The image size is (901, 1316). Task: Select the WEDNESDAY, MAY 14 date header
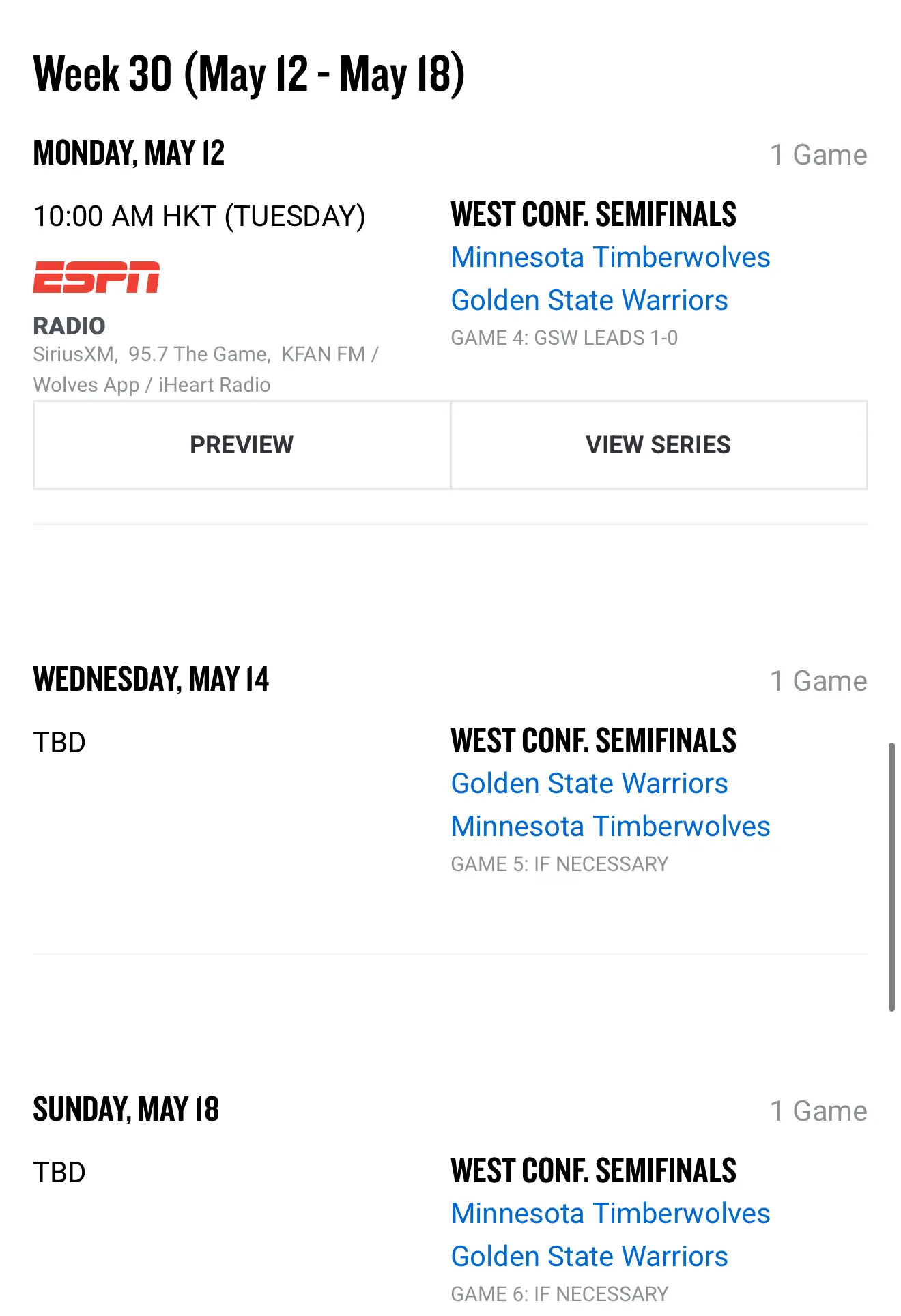[x=151, y=679]
